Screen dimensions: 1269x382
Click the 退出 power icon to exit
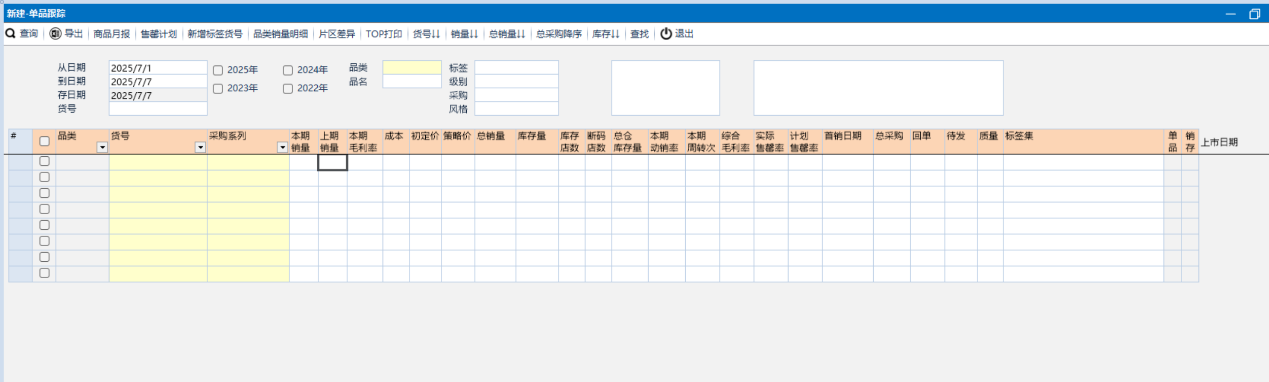(677, 33)
